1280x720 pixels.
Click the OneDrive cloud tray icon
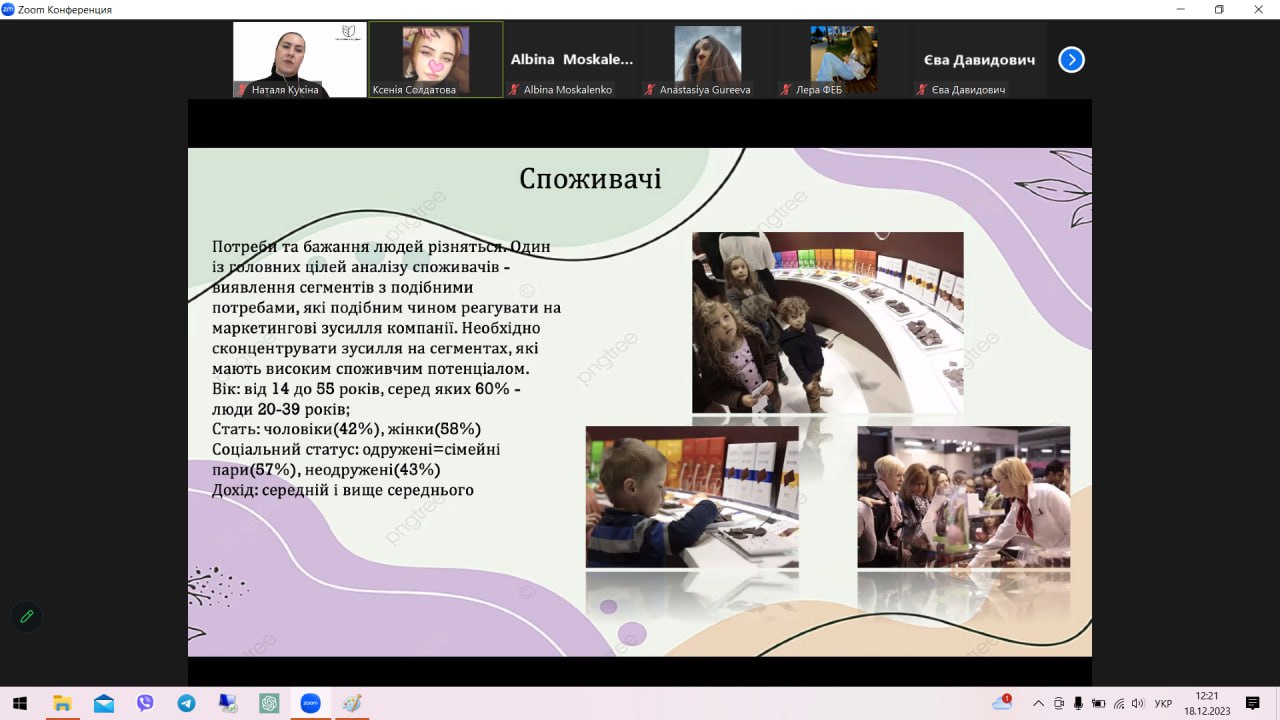tap(1001, 703)
